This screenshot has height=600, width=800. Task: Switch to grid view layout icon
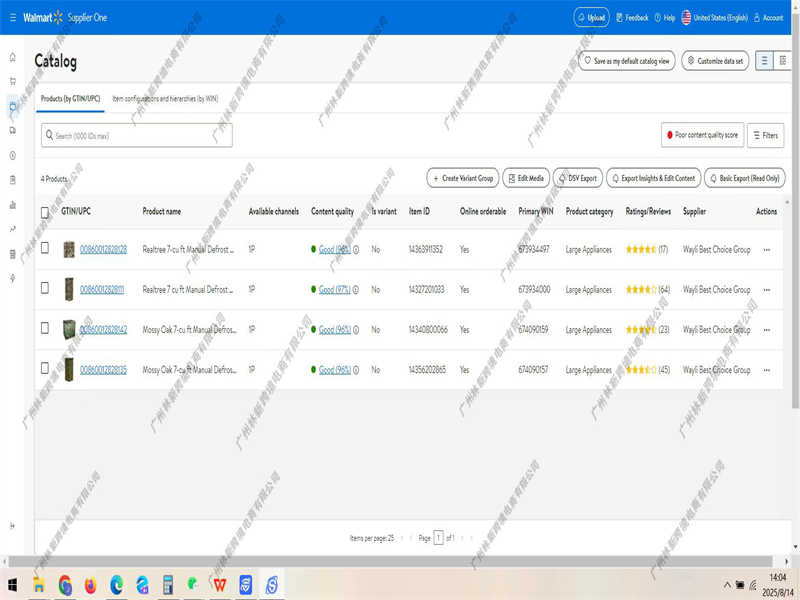click(782, 61)
